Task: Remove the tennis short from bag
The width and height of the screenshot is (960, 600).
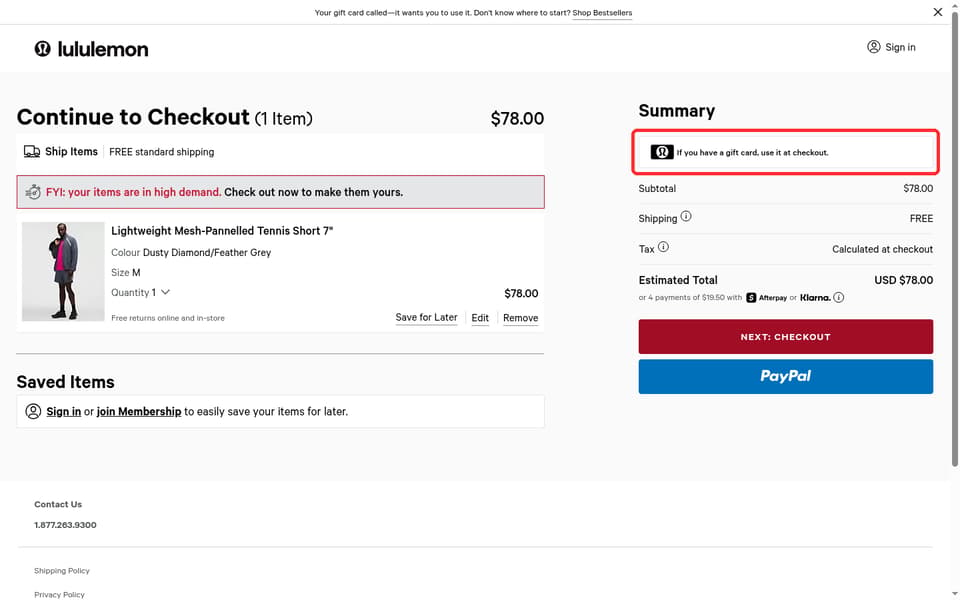Action: [520, 318]
